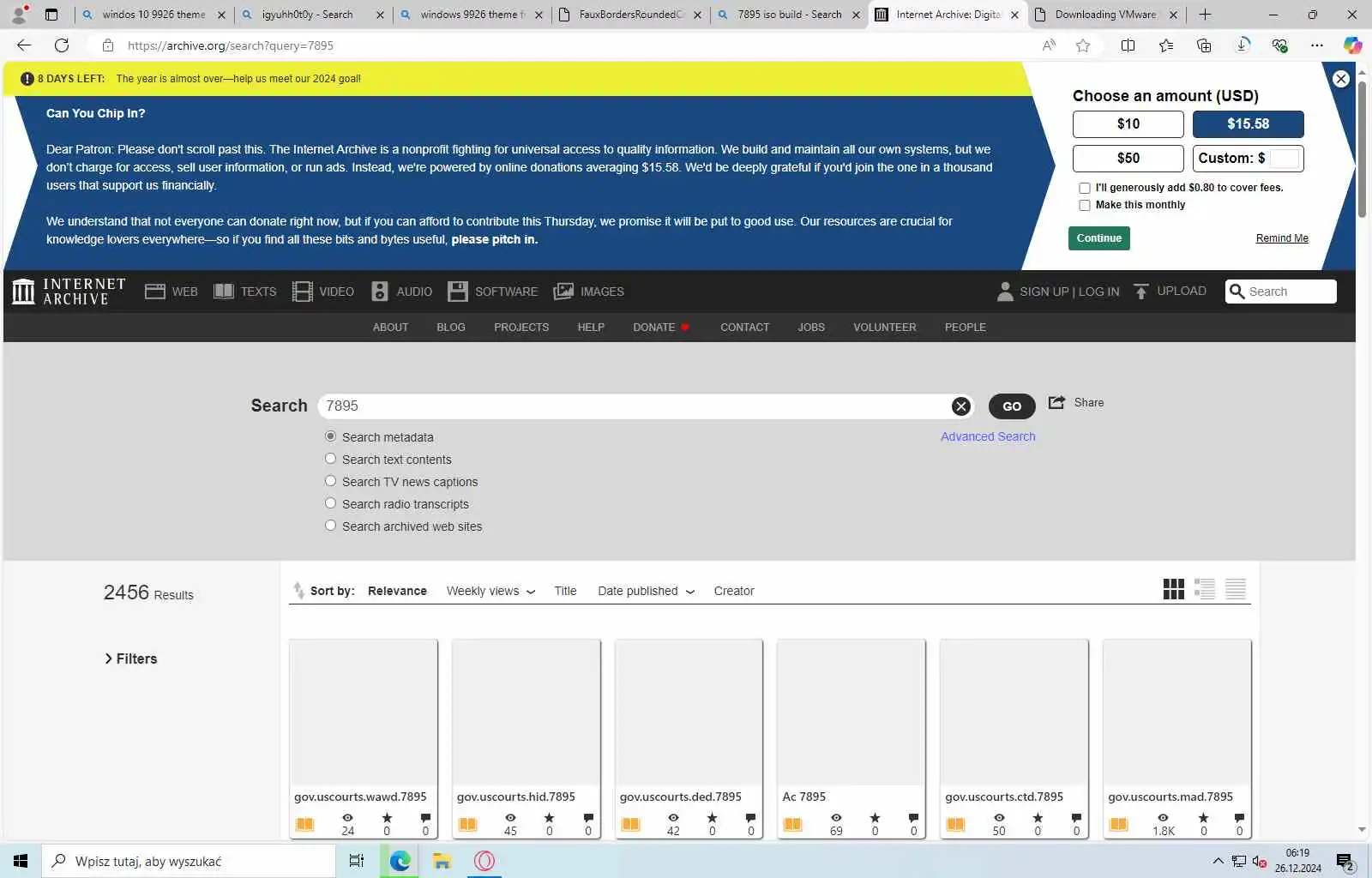Viewport: 1372px width, 878px height.
Task: Open the Audio section
Action: pos(401,292)
